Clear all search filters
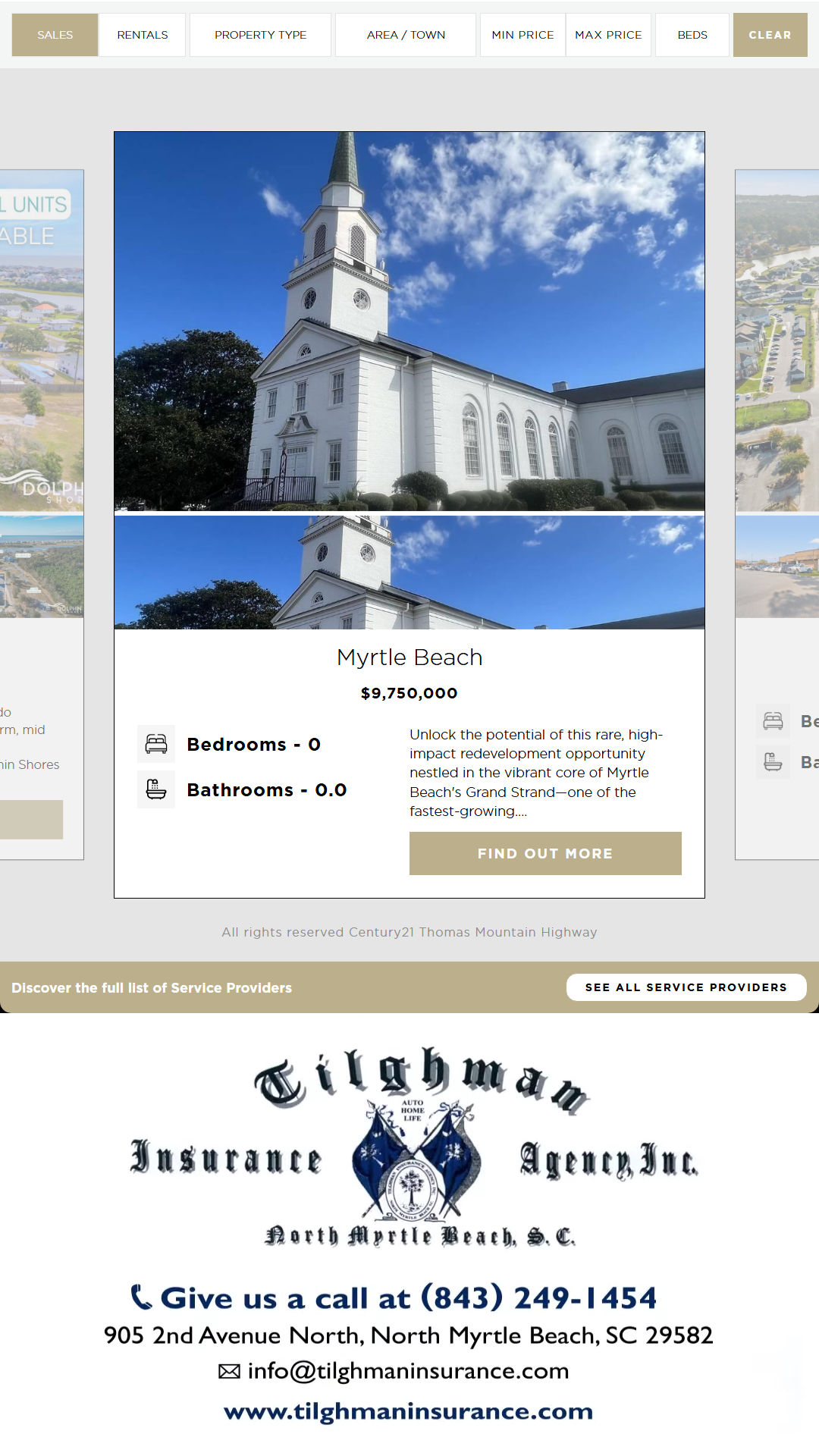819x1456 pixels. pyautogui.click(x=770, y=35)
